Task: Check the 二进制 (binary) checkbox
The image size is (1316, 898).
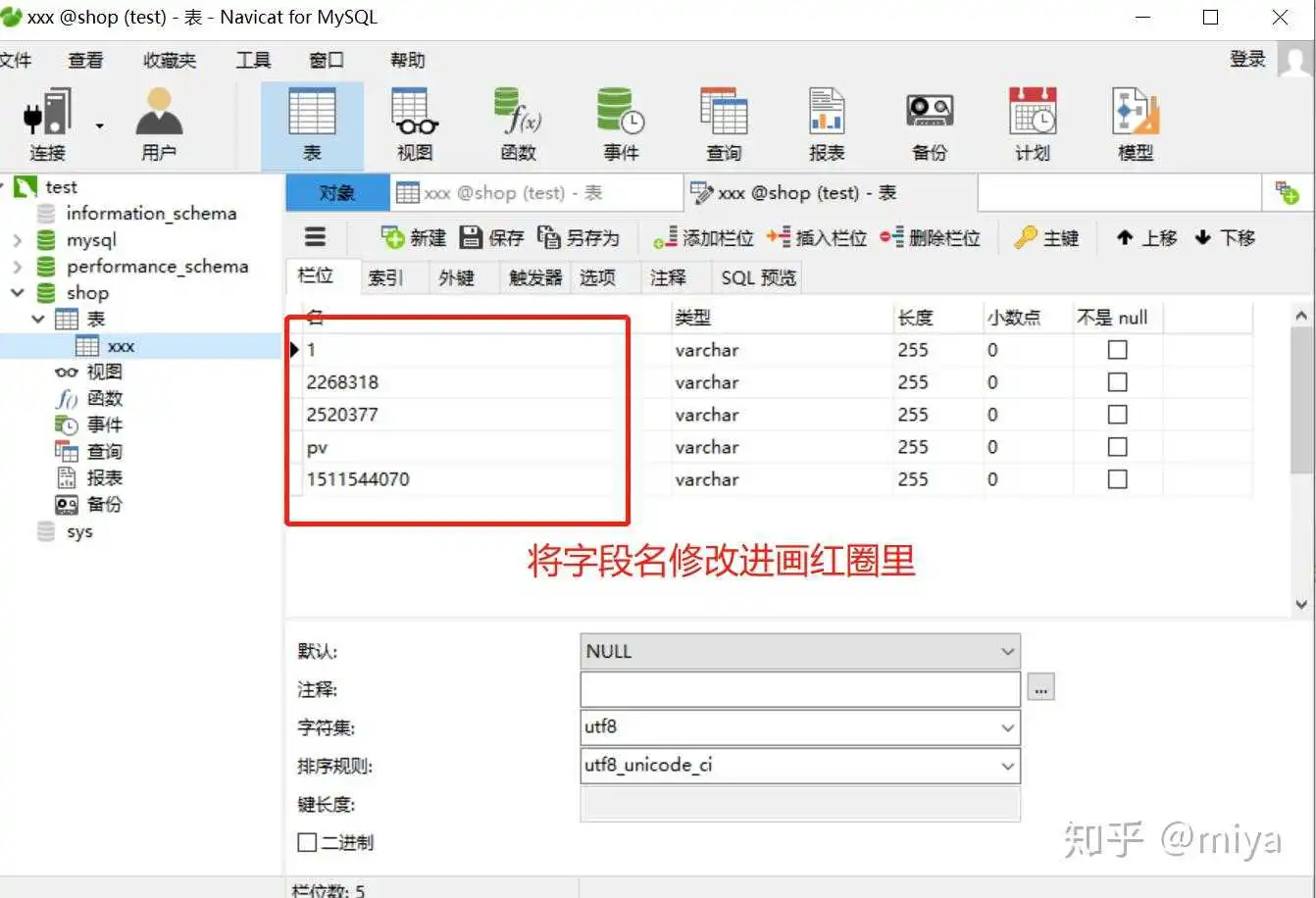Action: tap(308, 842)
